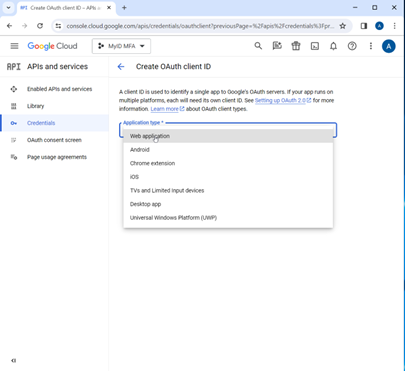The width and height of the screenshot is (405, 371).
Task: Open Chrome three-dot menu
Action: (395, 26)
